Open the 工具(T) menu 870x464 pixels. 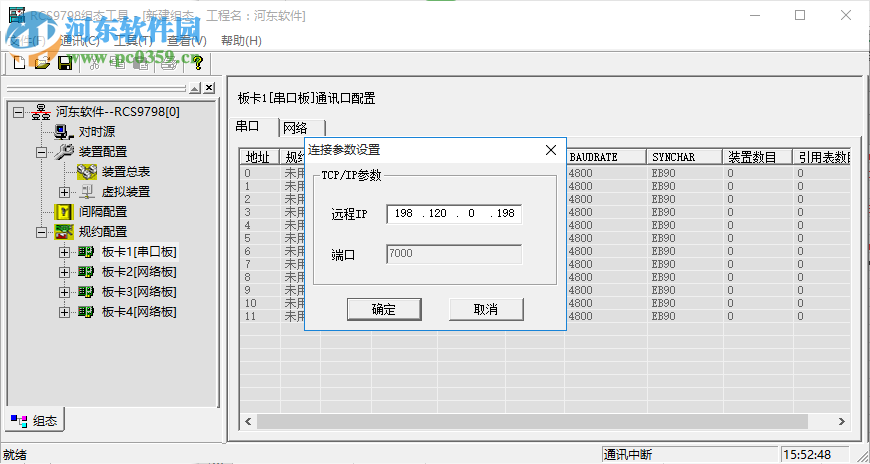click(134, 41)
